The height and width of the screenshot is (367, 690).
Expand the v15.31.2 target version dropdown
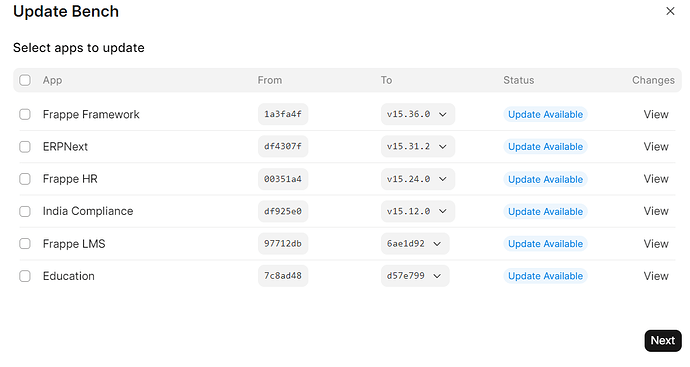coord(418,147)
